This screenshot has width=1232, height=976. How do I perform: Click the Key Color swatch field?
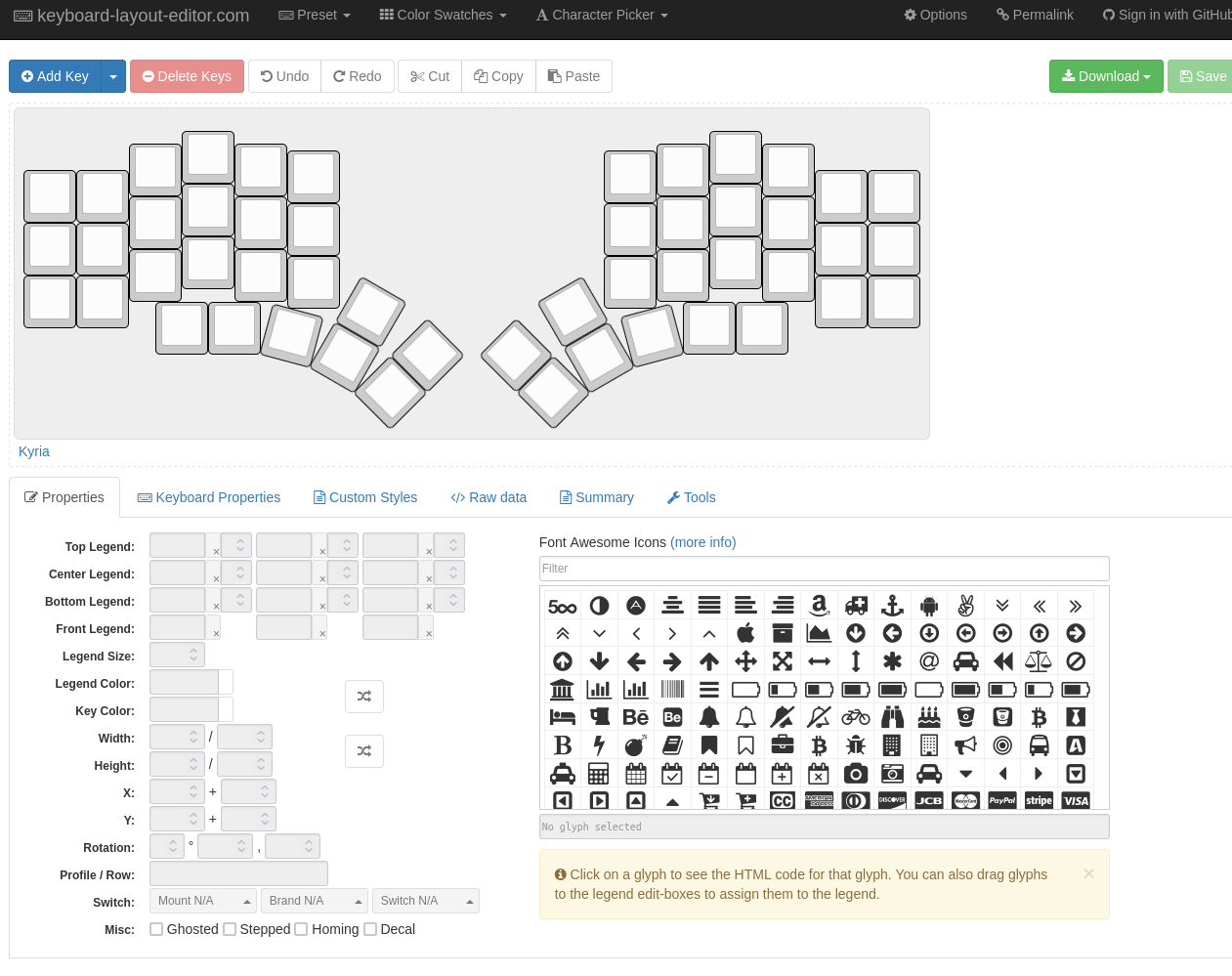click(x=185, y=709)
